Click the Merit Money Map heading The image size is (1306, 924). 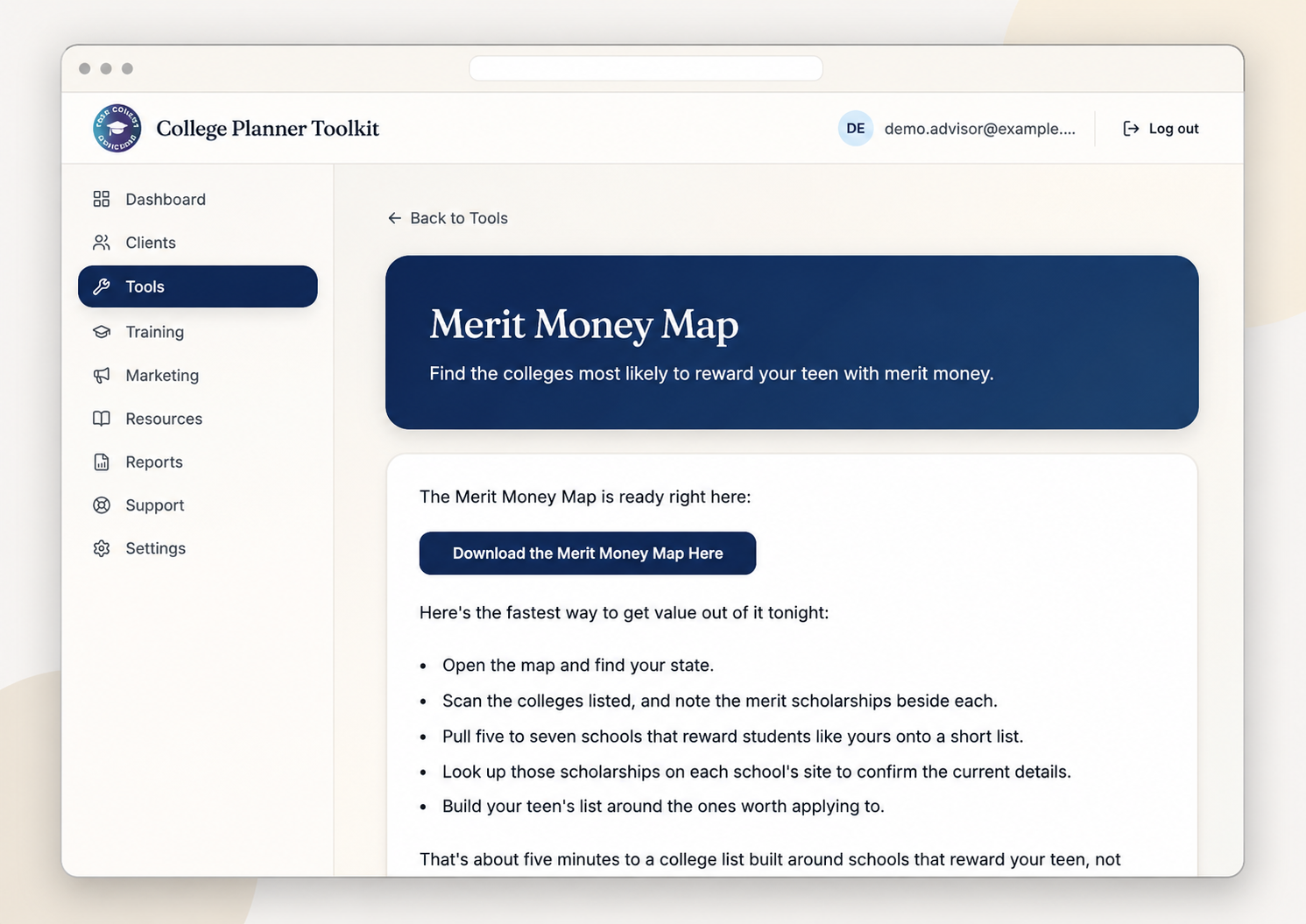click(x=584, y=325)
